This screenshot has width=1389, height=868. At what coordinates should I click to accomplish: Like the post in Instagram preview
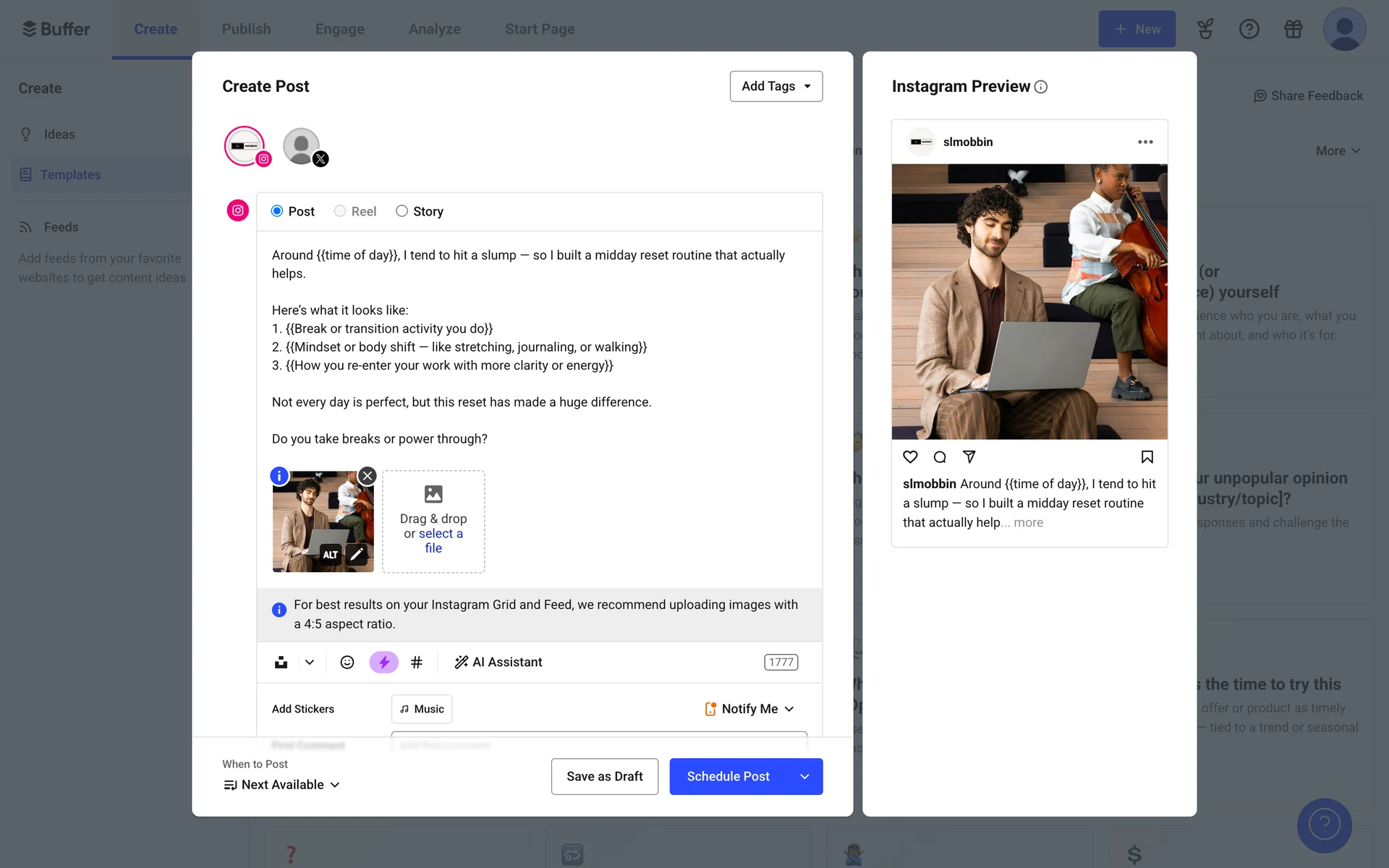pyautogui.click(x=910, y=456)
